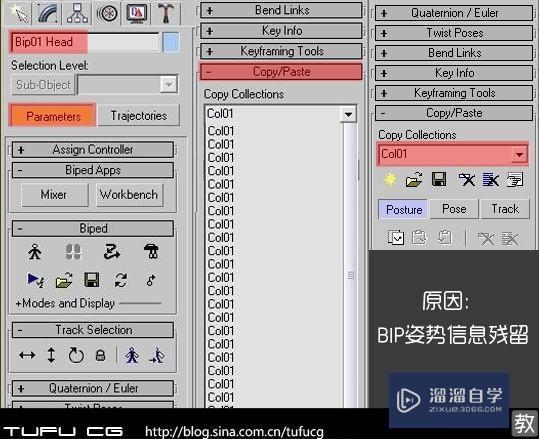The width and height of the screenshot is (539, 439).
Task: Select the Track mode button
Action: pyautogui.click(x=505, y=209)
